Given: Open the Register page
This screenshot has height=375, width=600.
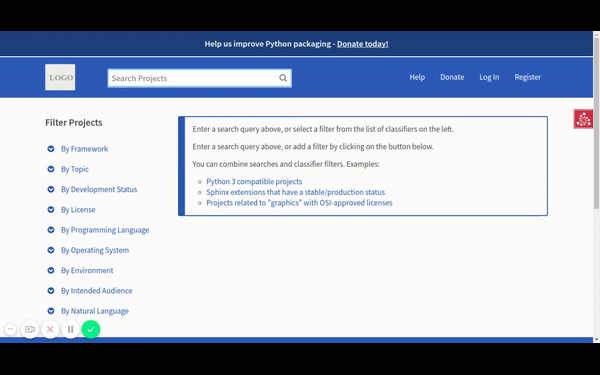Looking at the screenshot, I should [x=528, y=77].
